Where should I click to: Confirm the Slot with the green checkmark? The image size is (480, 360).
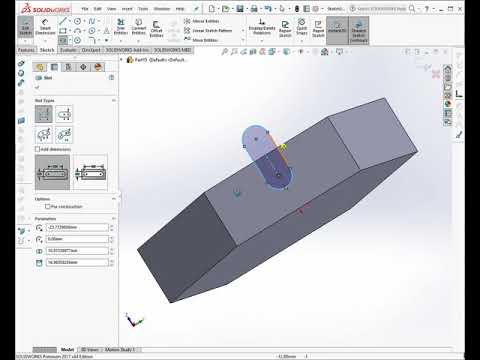point(37,87)
